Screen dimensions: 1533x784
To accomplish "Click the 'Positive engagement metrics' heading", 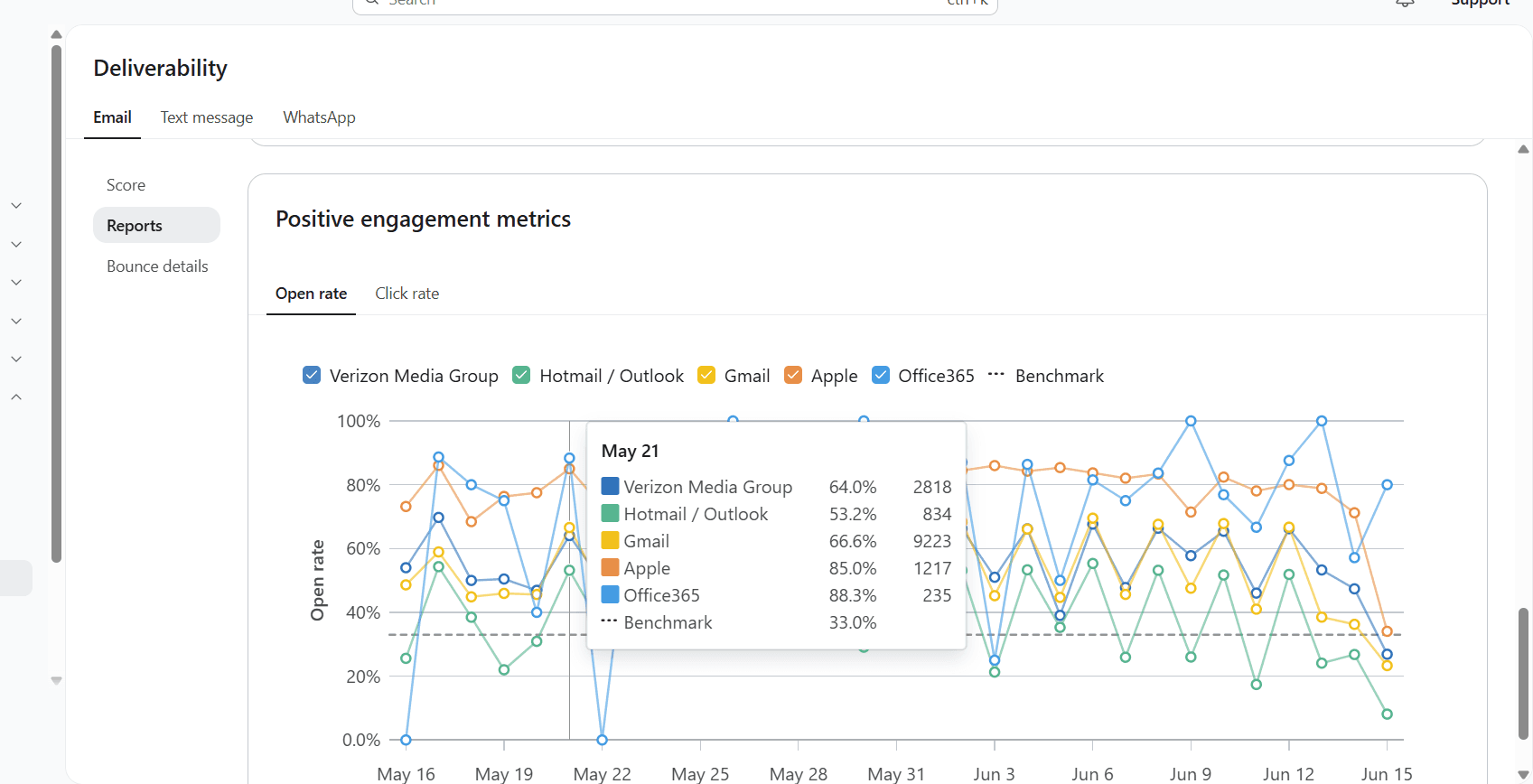I will pos(423,219).
